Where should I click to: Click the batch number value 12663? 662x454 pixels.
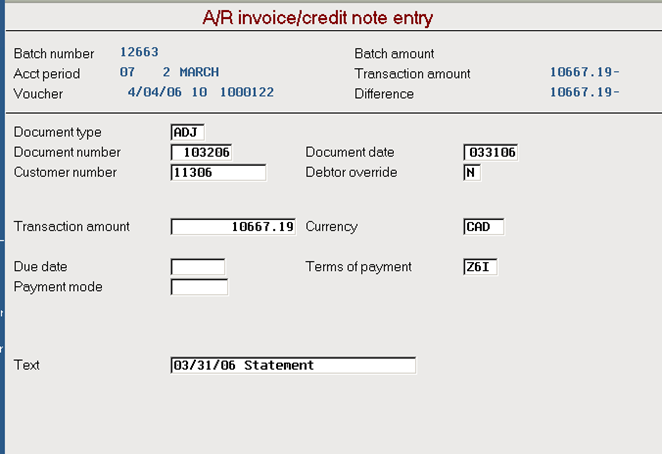tap(139, 52)
